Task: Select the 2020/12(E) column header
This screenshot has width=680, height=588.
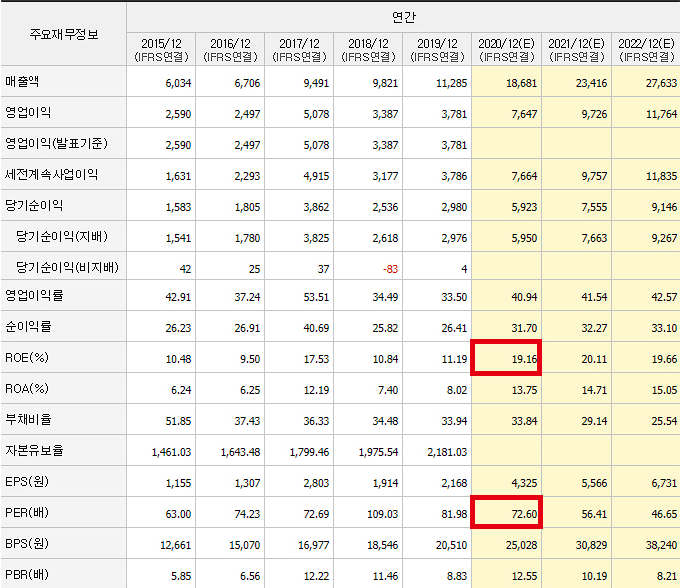Action: coord(507,50)
